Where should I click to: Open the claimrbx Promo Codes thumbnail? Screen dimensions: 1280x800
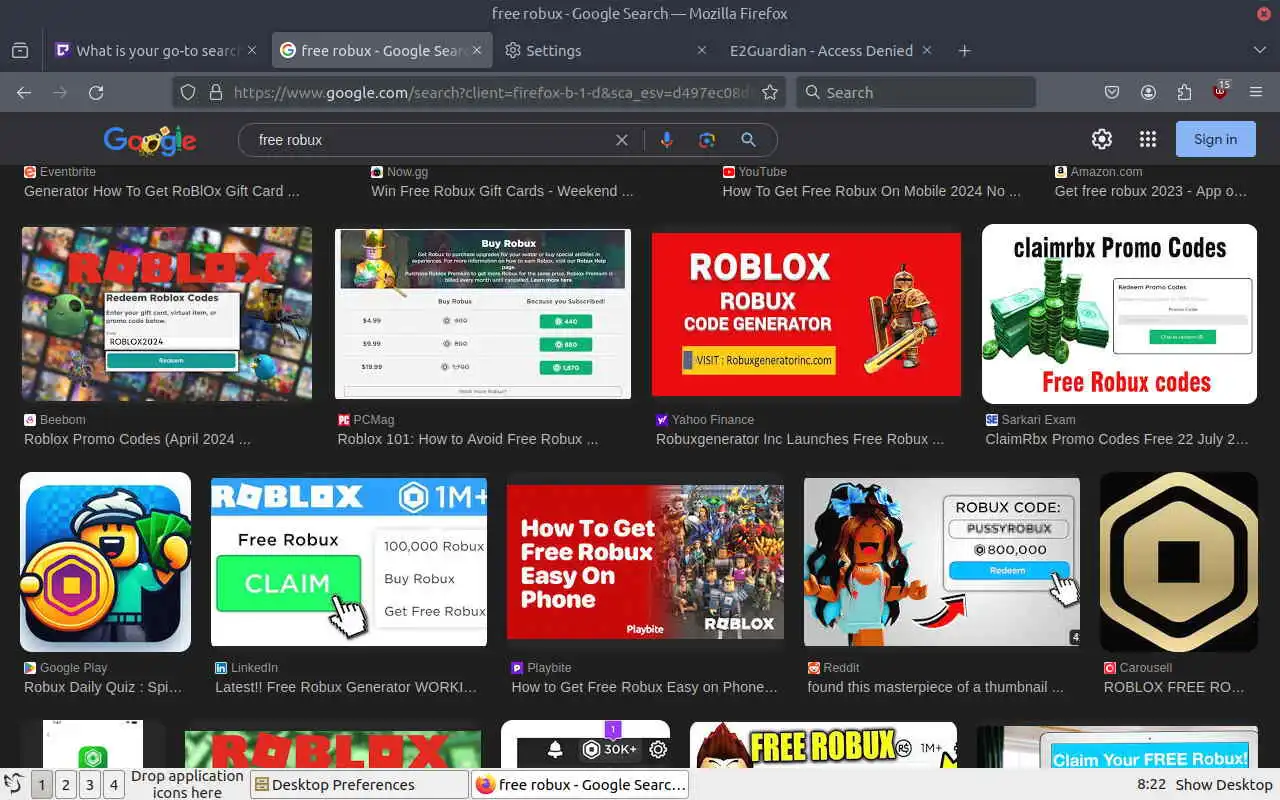1119,314
